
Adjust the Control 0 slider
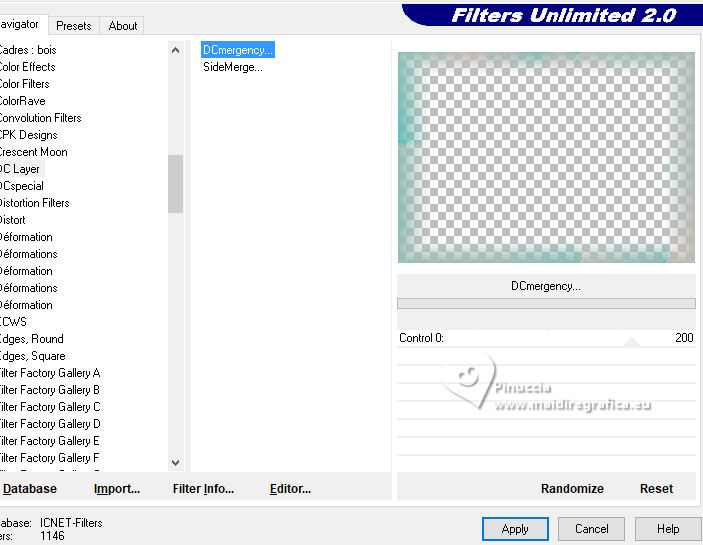631,342
